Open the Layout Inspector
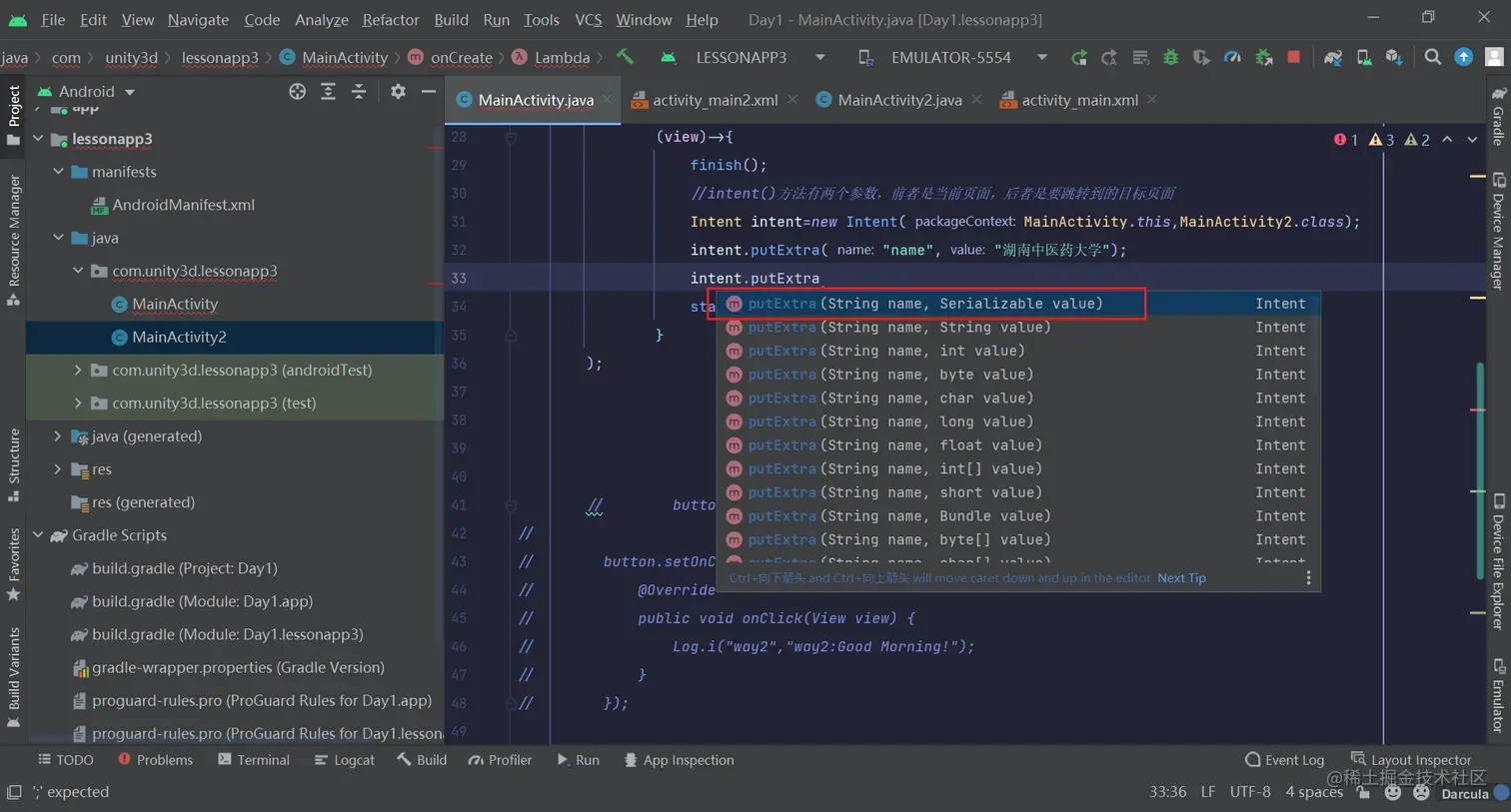 1411,760
